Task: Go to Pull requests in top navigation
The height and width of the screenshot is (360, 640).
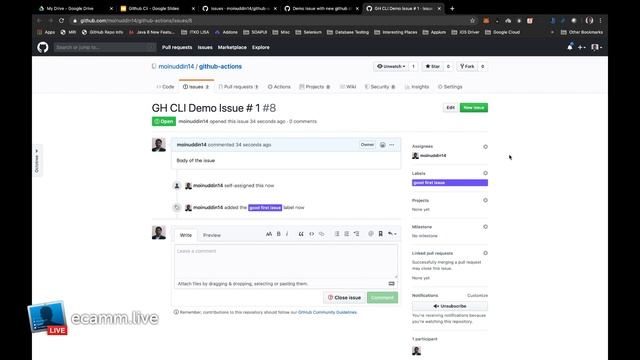Action: pos(177,47)
